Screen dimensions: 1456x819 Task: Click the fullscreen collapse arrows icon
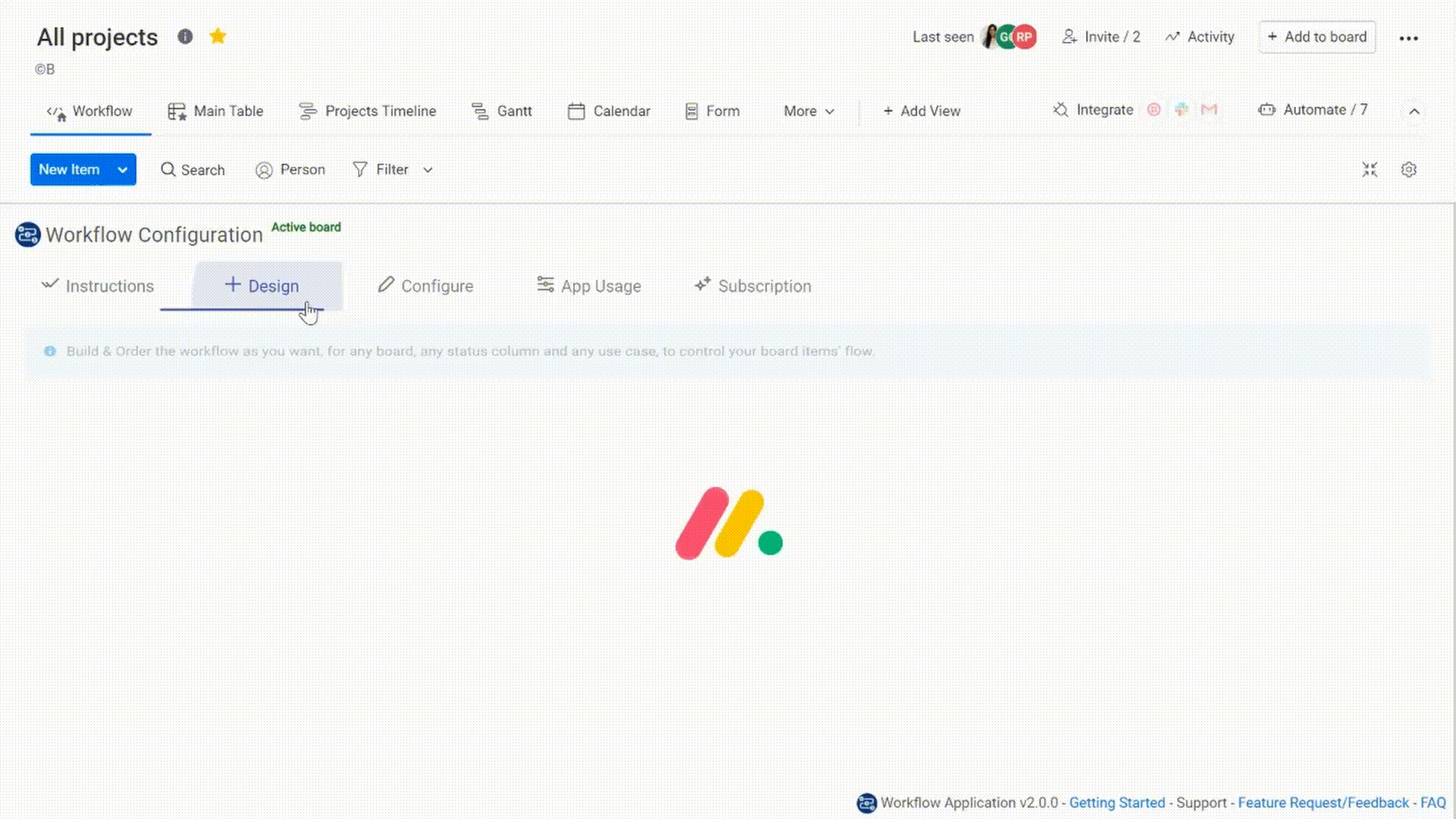point(1370,170)
